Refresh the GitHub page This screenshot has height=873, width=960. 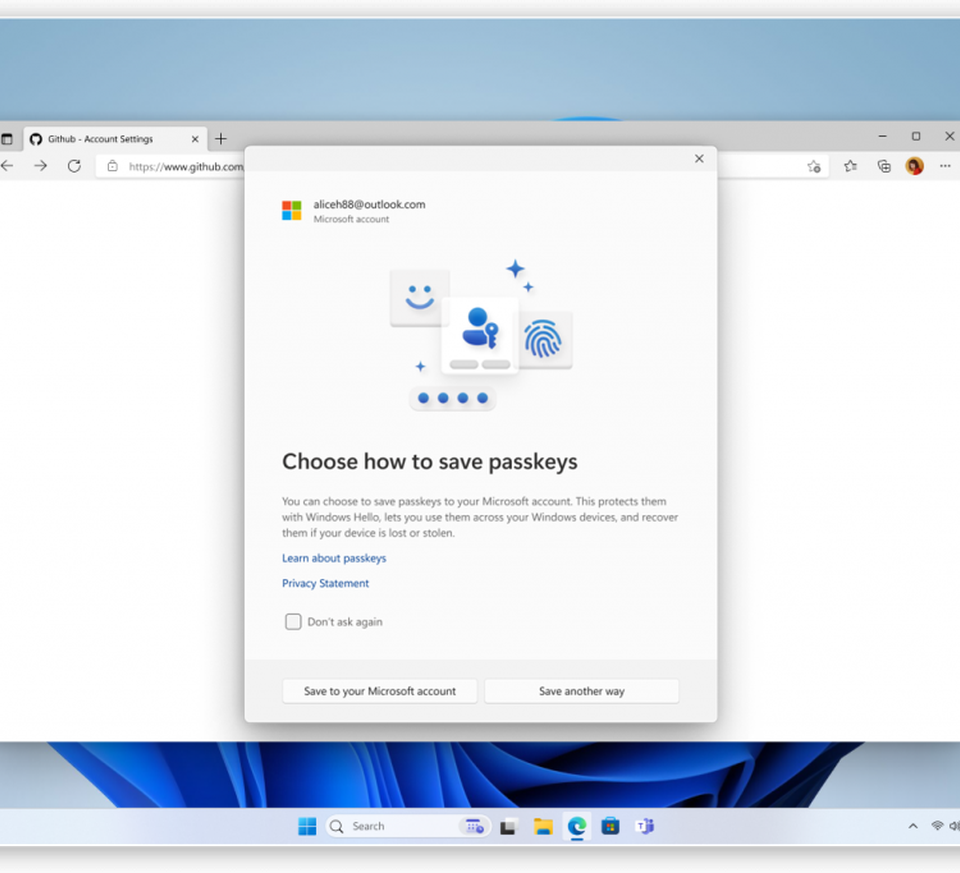click(x=74, y=166)
